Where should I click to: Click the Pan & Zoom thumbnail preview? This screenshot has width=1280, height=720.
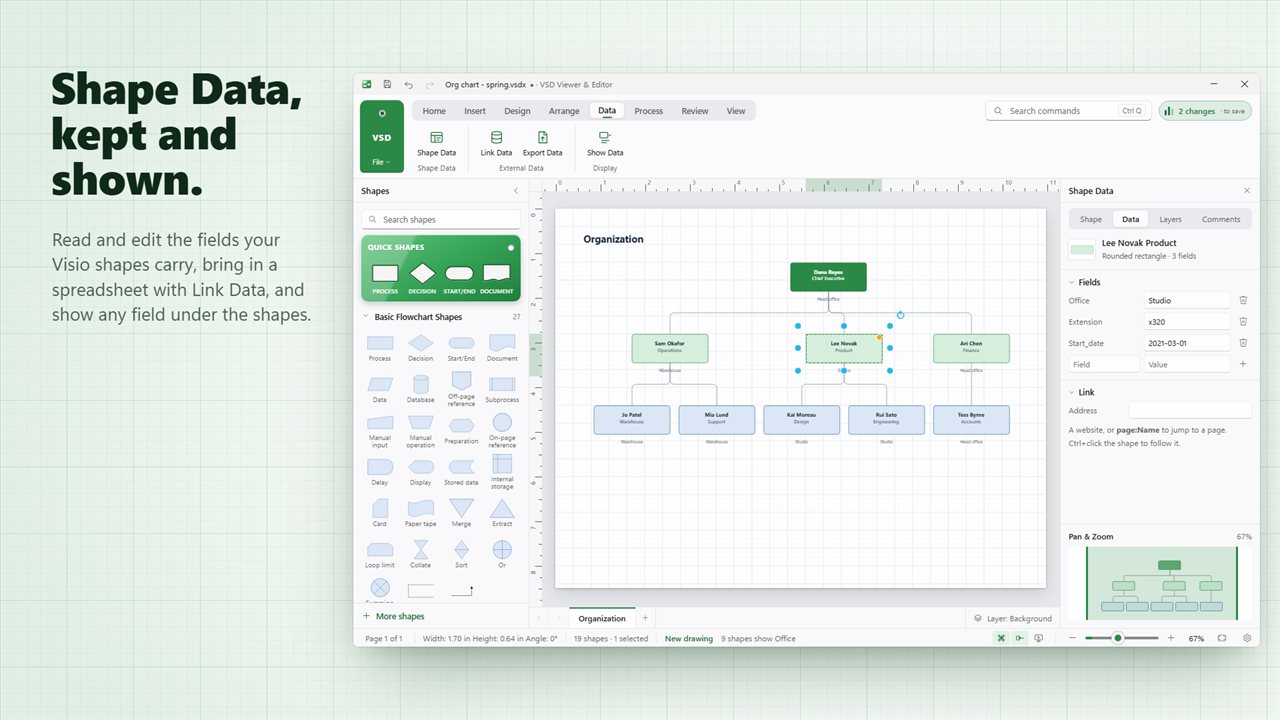tap(1161, 583)
